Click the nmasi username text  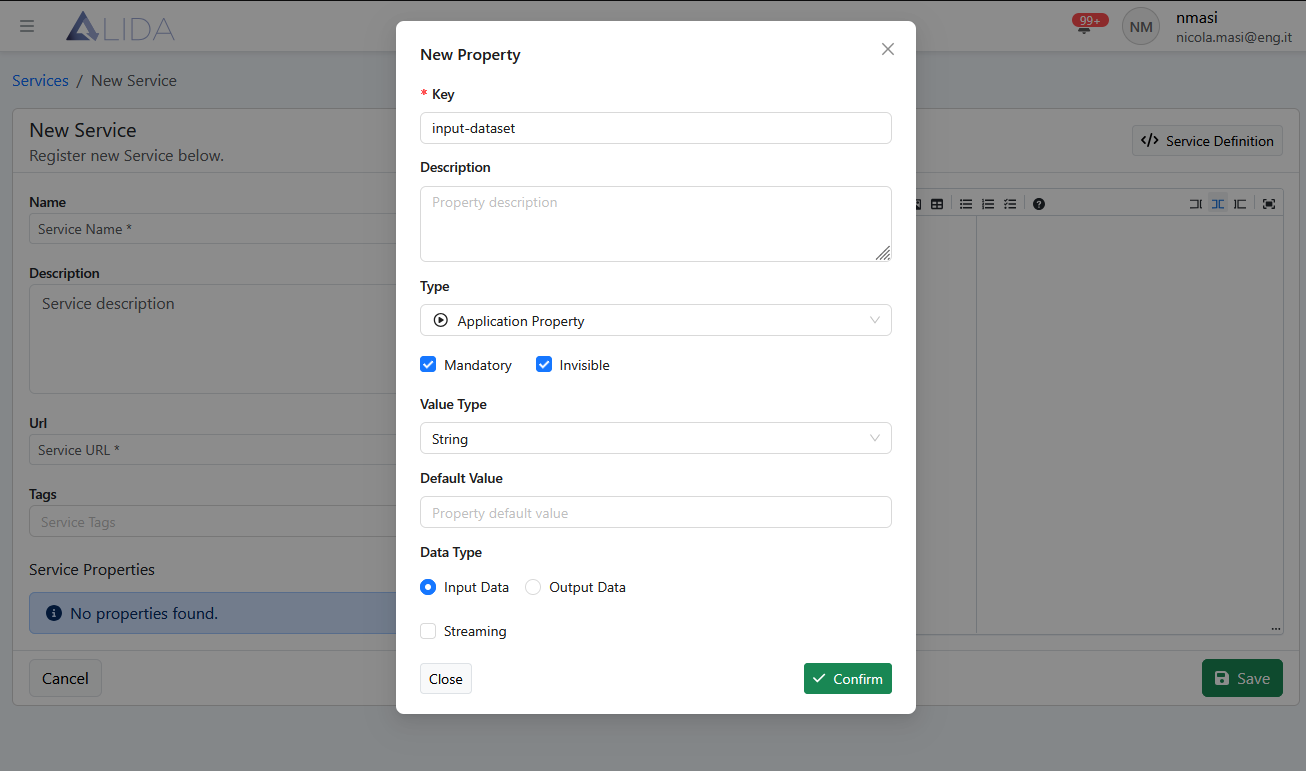tap(1197, 17)
